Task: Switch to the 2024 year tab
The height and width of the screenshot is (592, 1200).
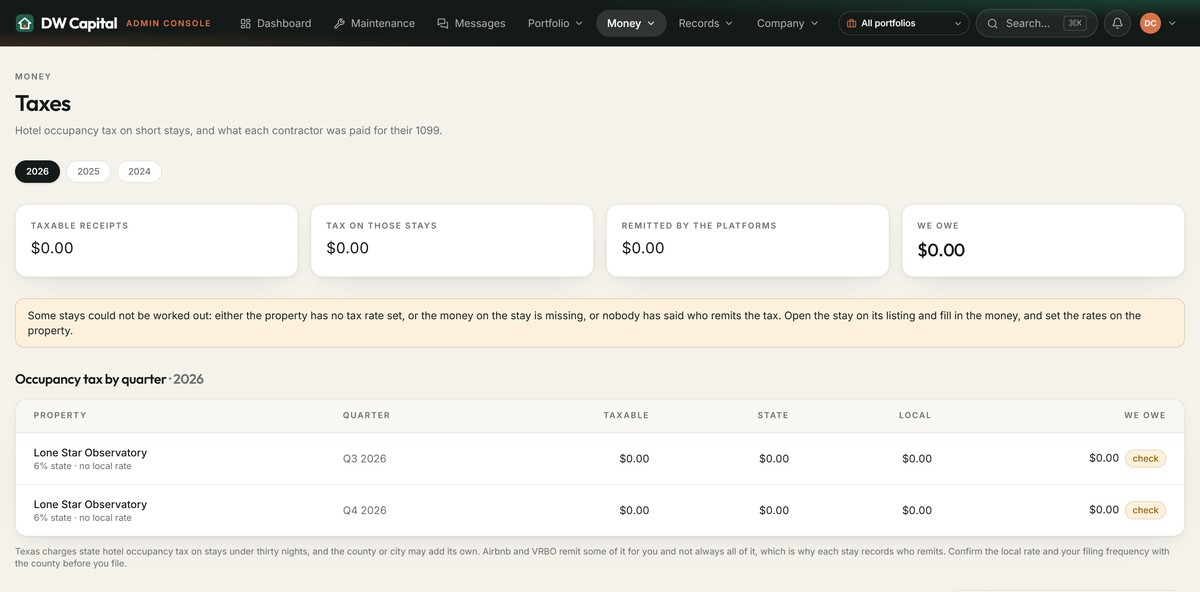Action: [139, 171]
